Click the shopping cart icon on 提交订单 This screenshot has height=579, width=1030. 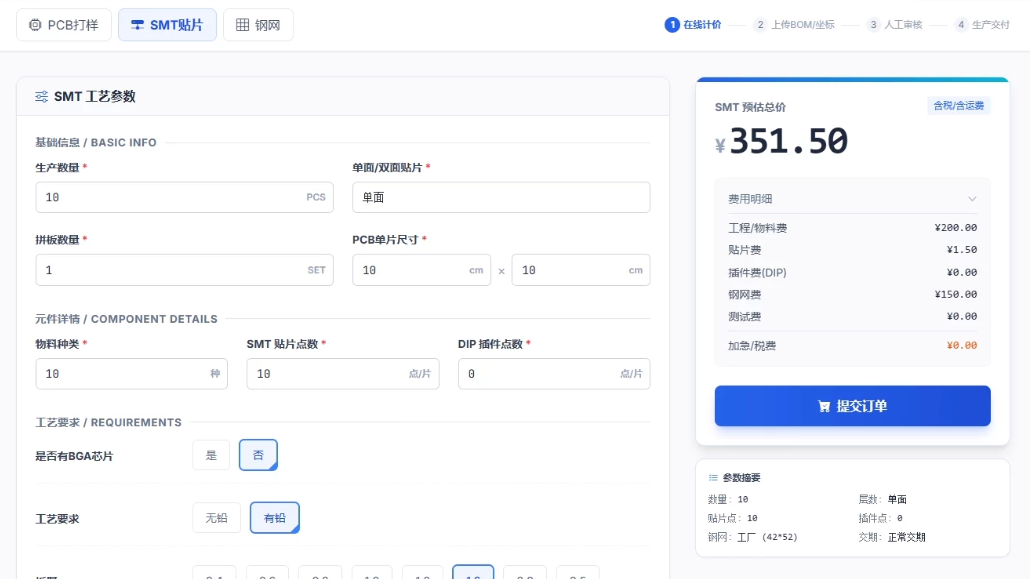point(824,406)
